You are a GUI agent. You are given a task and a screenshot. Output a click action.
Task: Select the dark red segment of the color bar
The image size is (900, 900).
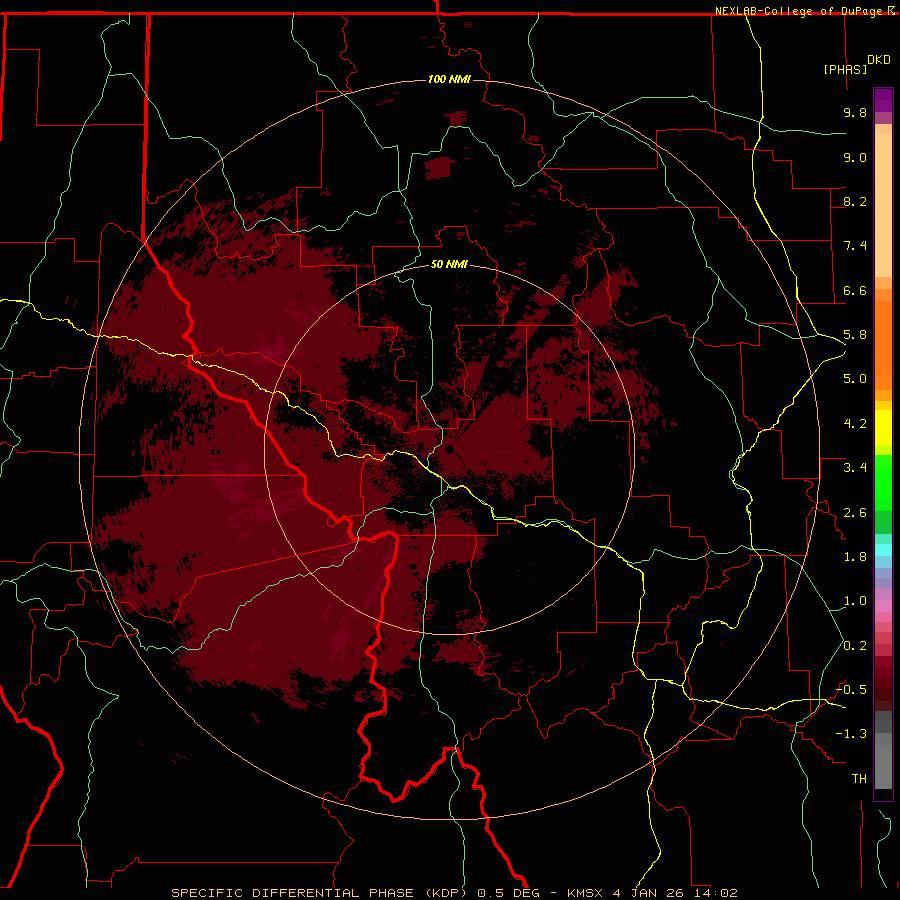[x=883, y=683]
